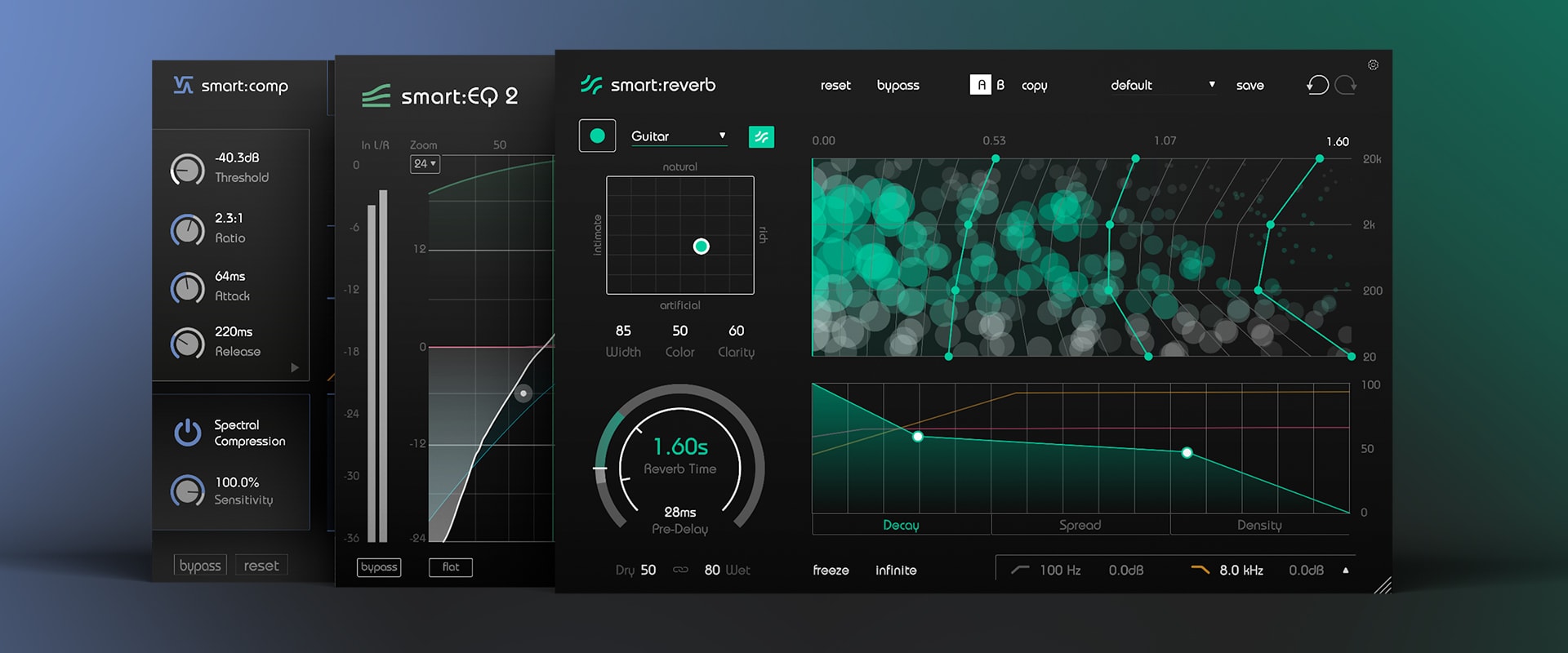Toggle the green record learning button

pos(597,135)
